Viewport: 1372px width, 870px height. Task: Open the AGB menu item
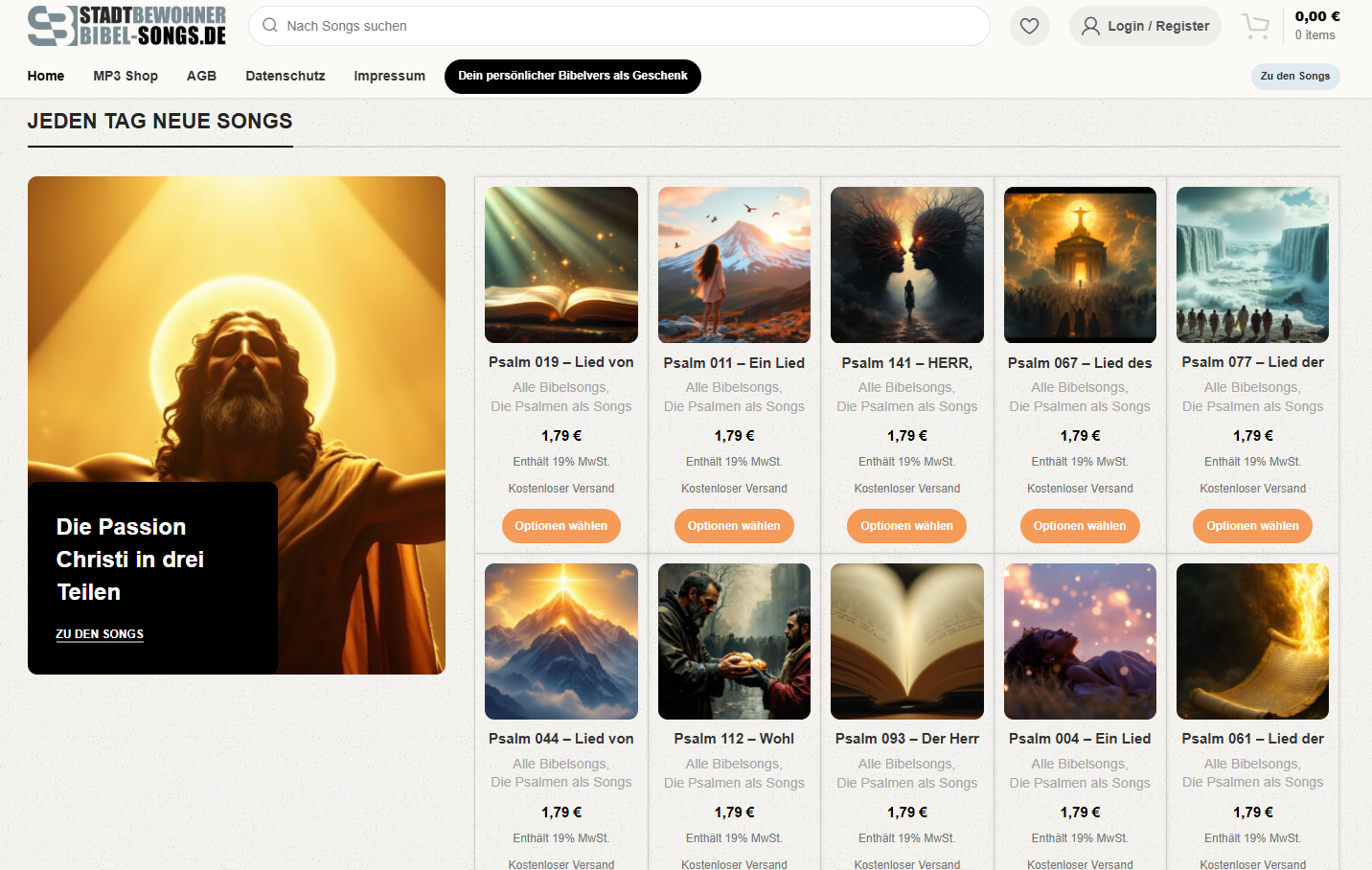pyautogui.click(x=201, y=76)
